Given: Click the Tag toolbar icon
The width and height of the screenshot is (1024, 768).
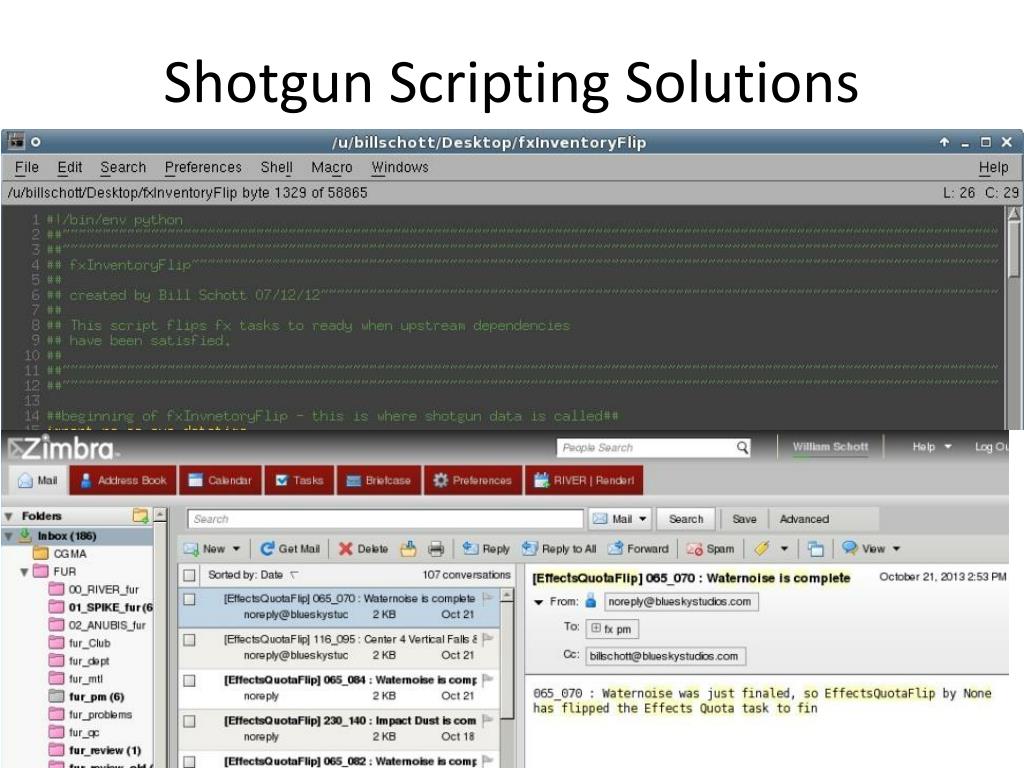Looking at the screenshot, I should [761, 549].
